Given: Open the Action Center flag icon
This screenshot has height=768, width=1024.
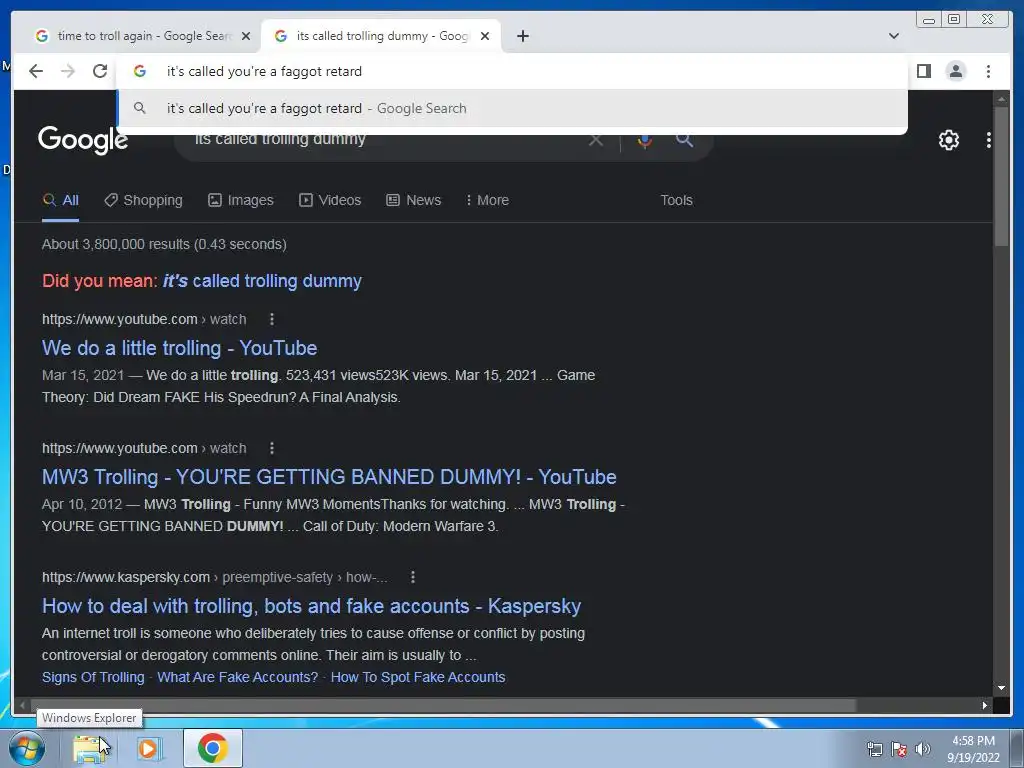Looking at the screenshot, I should [x=899, y=749].
